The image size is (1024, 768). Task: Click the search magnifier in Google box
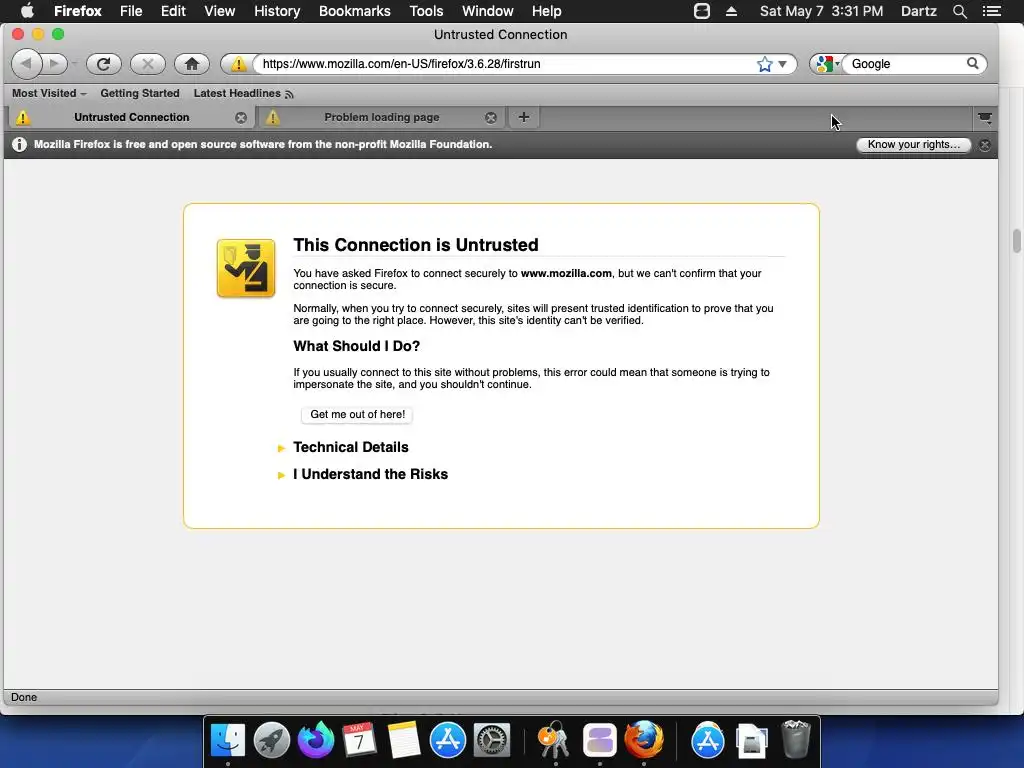(x=972, y=63)
